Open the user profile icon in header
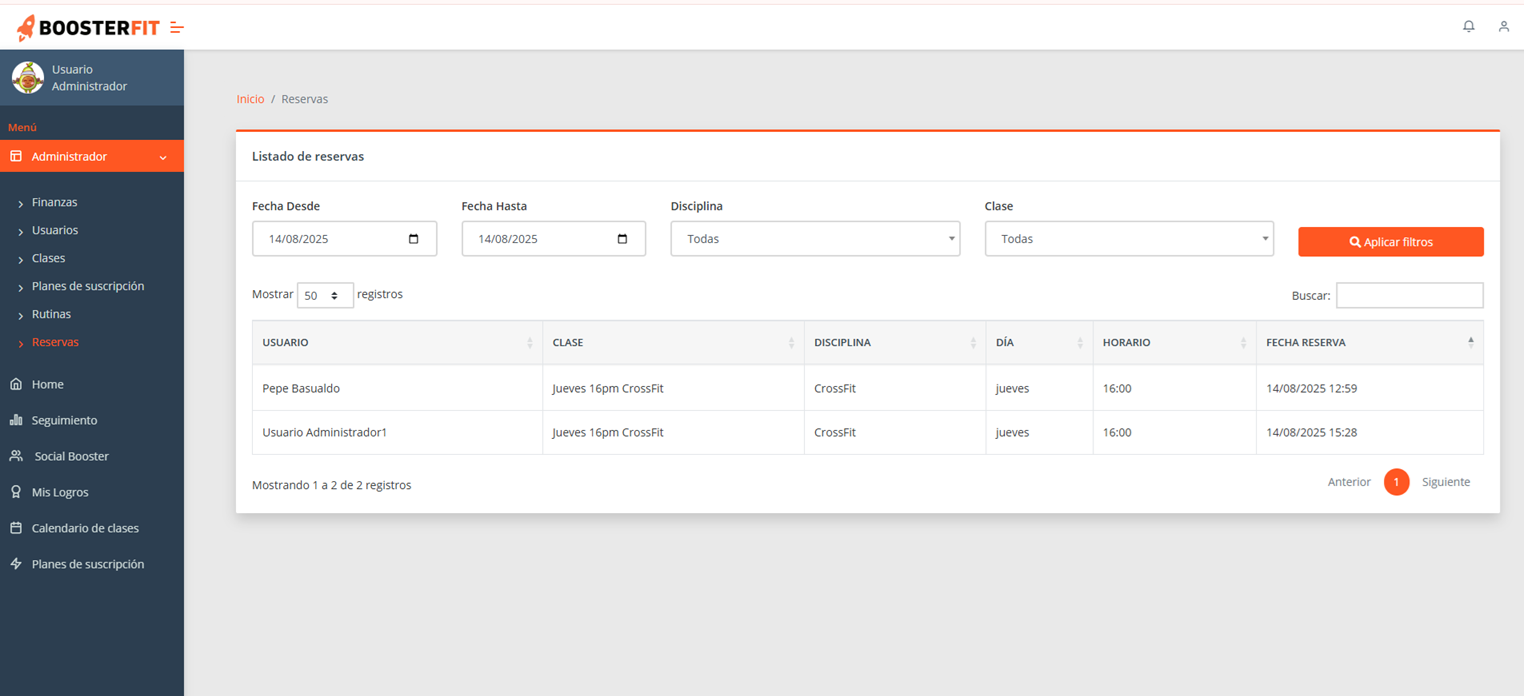1524x696 pixels. tap(1503, 26)
